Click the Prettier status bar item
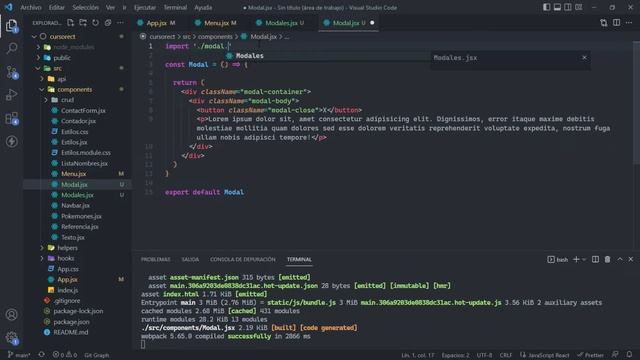The image size is (640, 360). tap(590, 355)
